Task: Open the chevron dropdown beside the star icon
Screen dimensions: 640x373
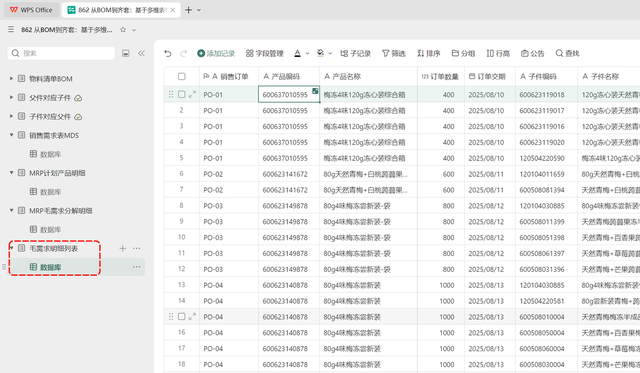Action: pyautogui.click(x=134, y=30)
